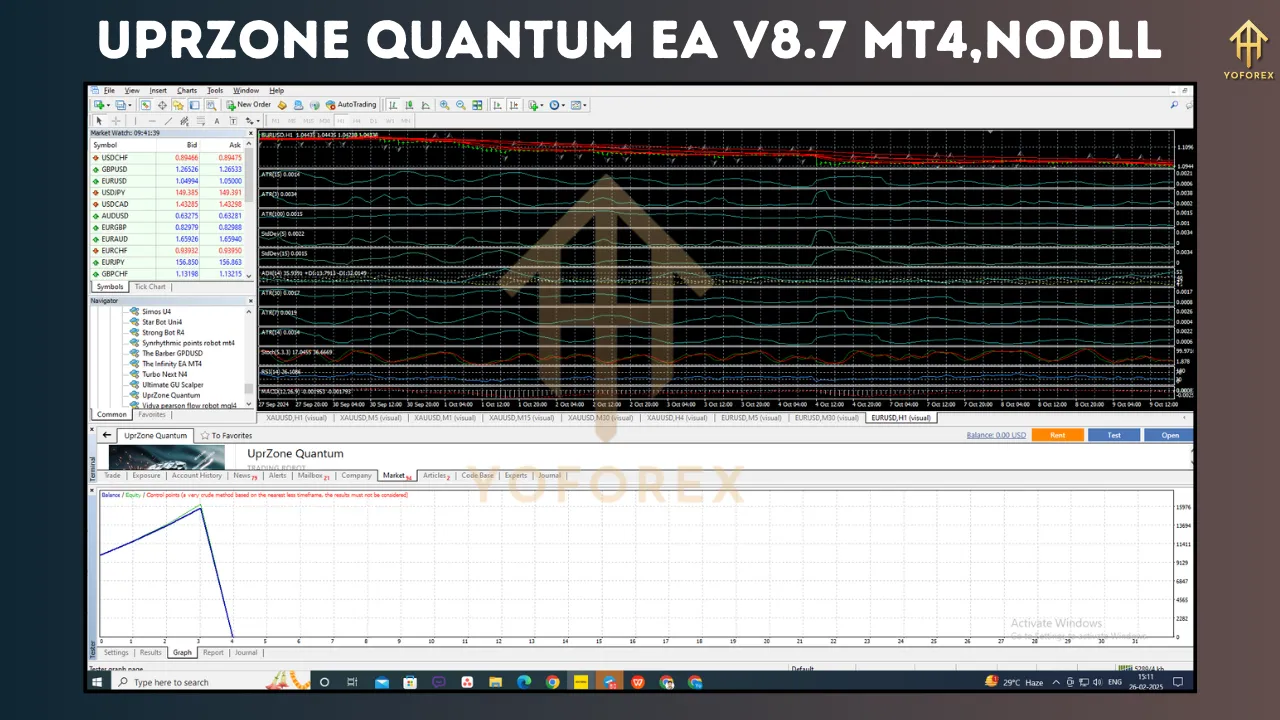
Task: Open the File menu
Action: pyautogui.click(x=109, y=90)
